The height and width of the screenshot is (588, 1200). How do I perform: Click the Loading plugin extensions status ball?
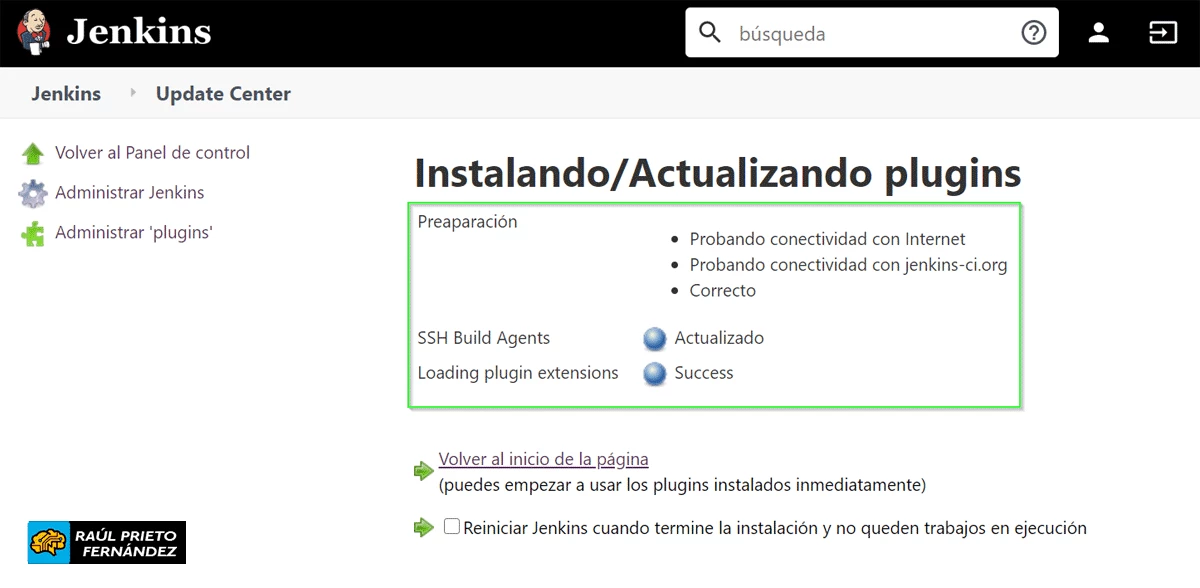click(655, 374)
